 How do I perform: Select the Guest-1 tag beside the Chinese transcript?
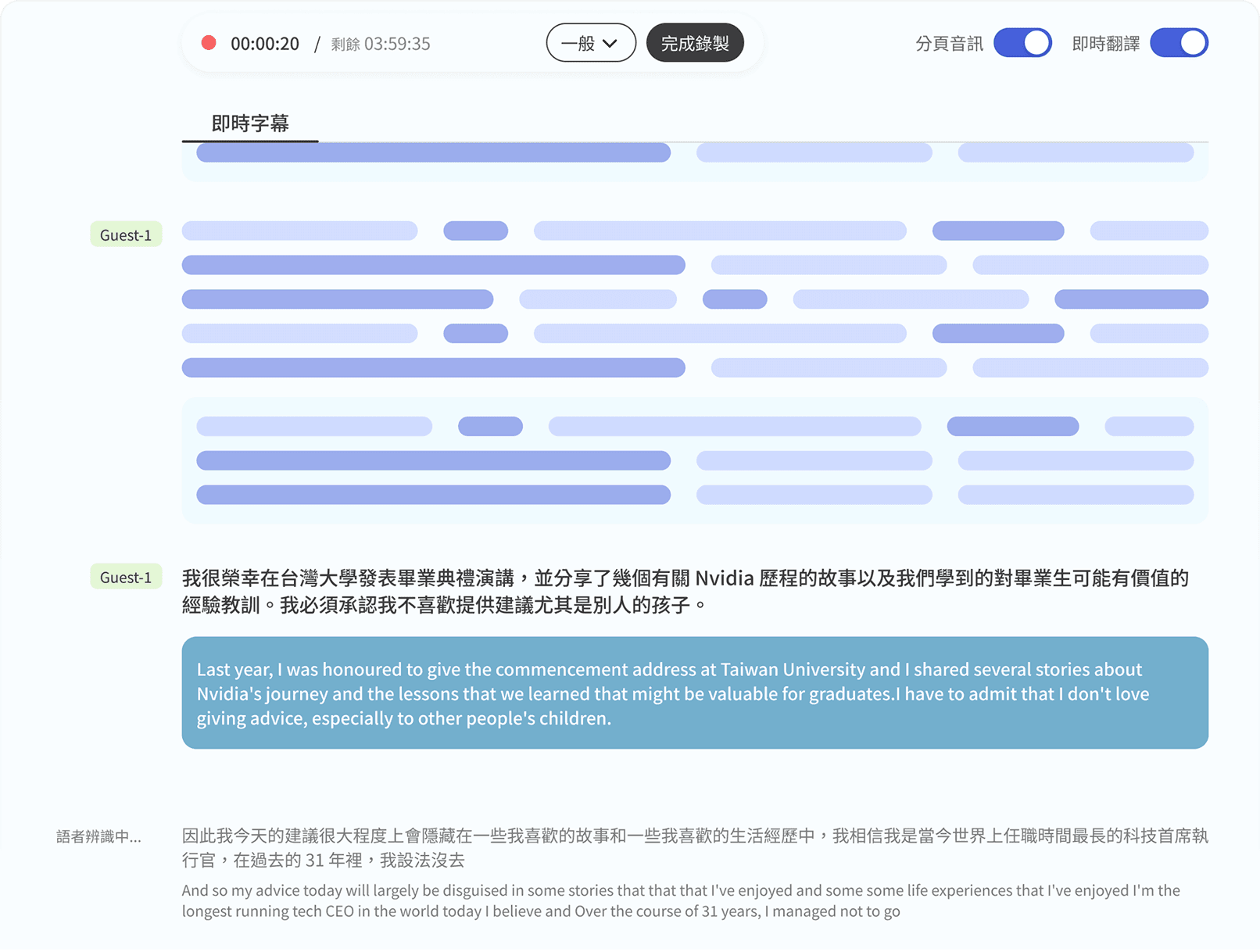coord(126,577)
